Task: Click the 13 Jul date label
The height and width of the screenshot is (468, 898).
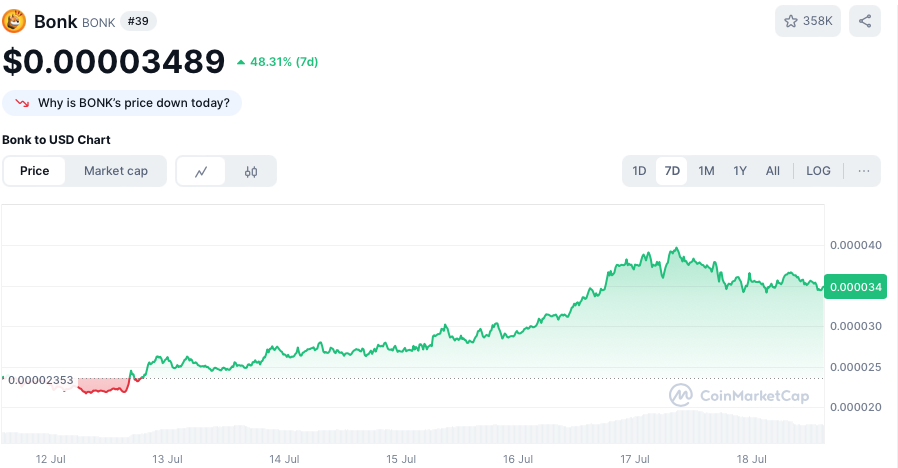Action: pos(167,459)
